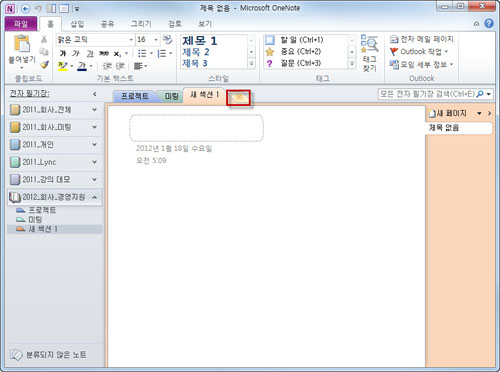Click the OneNote application icon in title bar
The image size is (500, 372).
10,9
